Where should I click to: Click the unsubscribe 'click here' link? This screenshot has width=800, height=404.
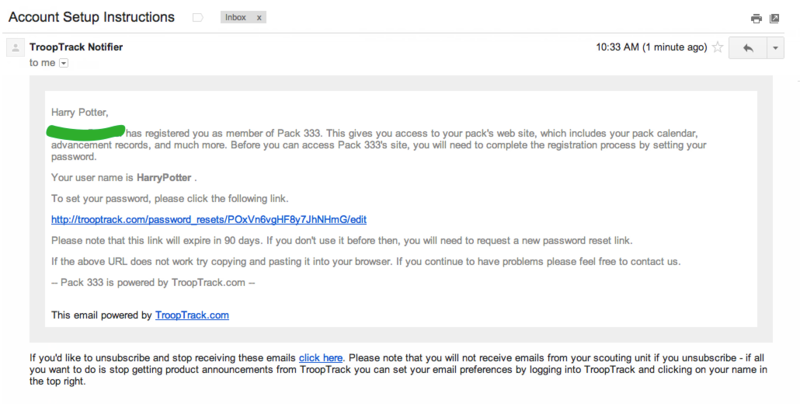point(320,358)
